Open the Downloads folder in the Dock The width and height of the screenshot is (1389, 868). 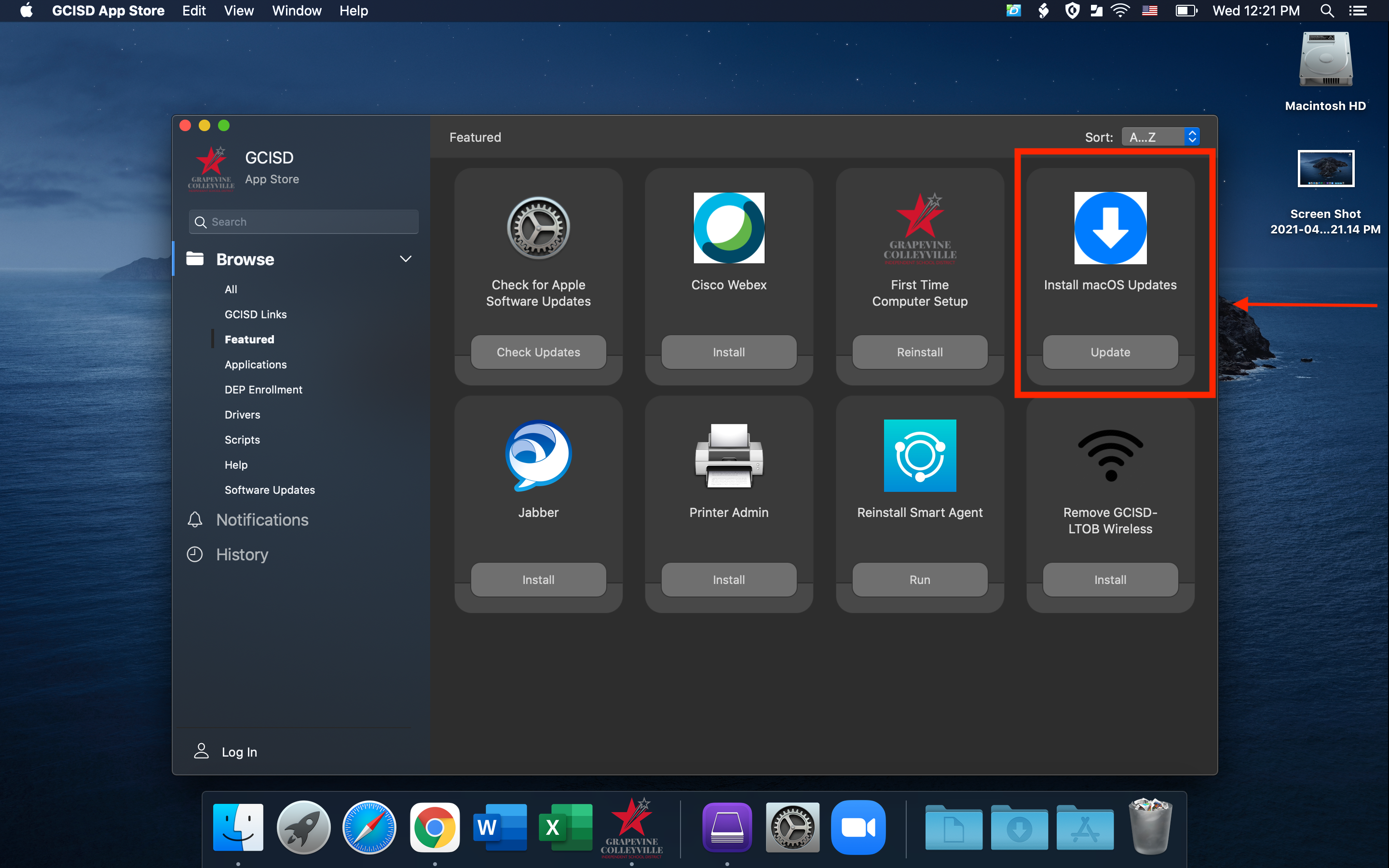coord(1020,827)
